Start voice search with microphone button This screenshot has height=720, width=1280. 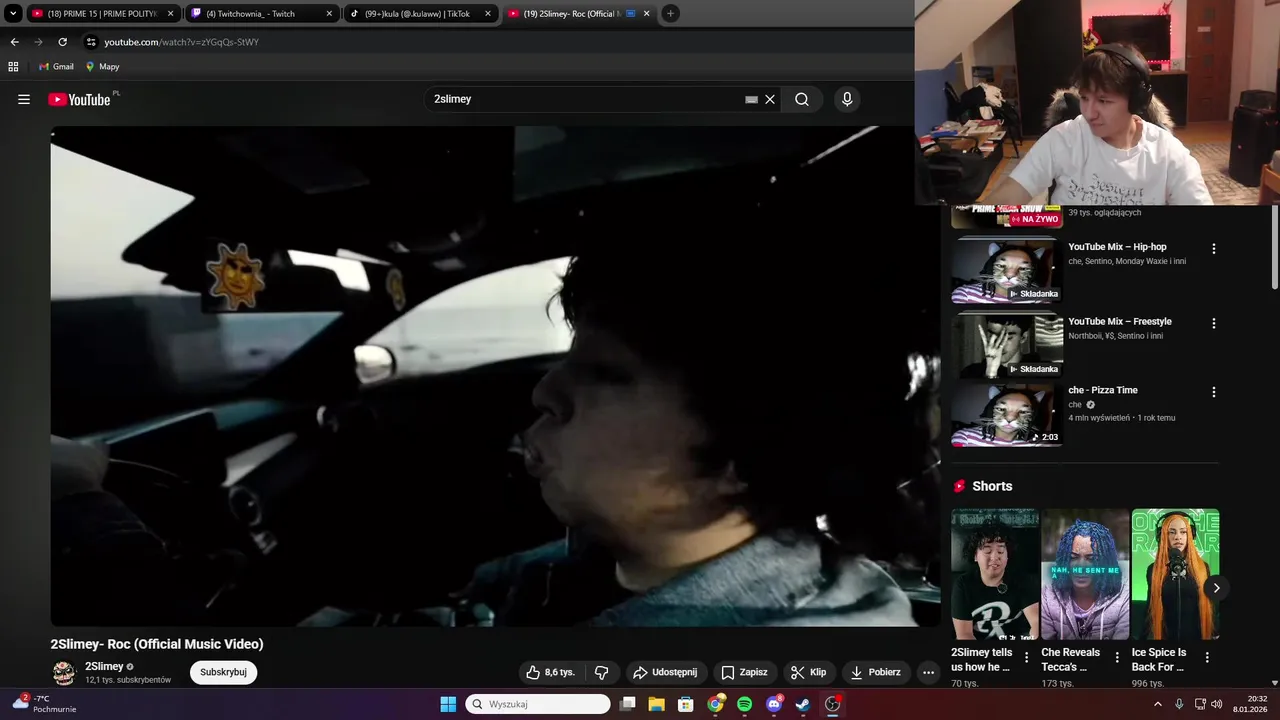[847, 99]
